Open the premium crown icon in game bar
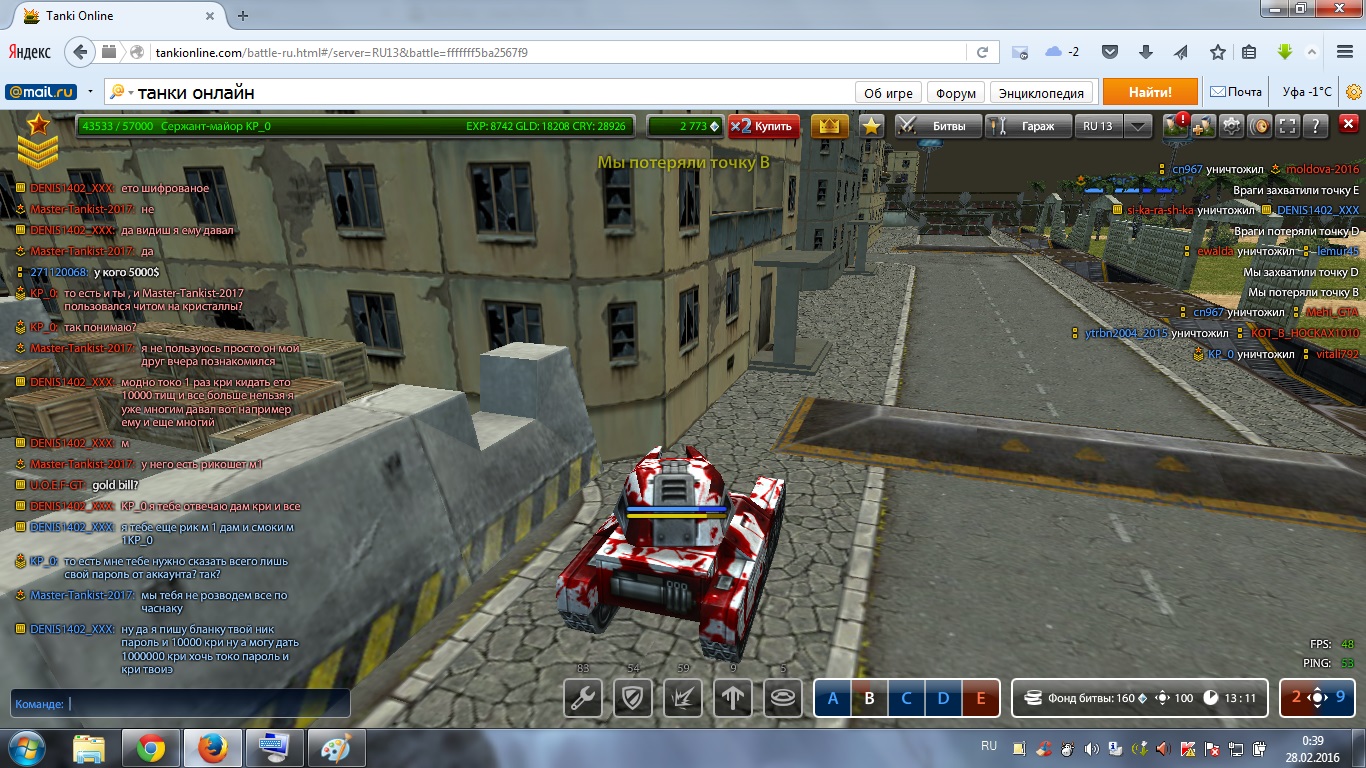This screenshot has height=768, width=1366. 830,126
